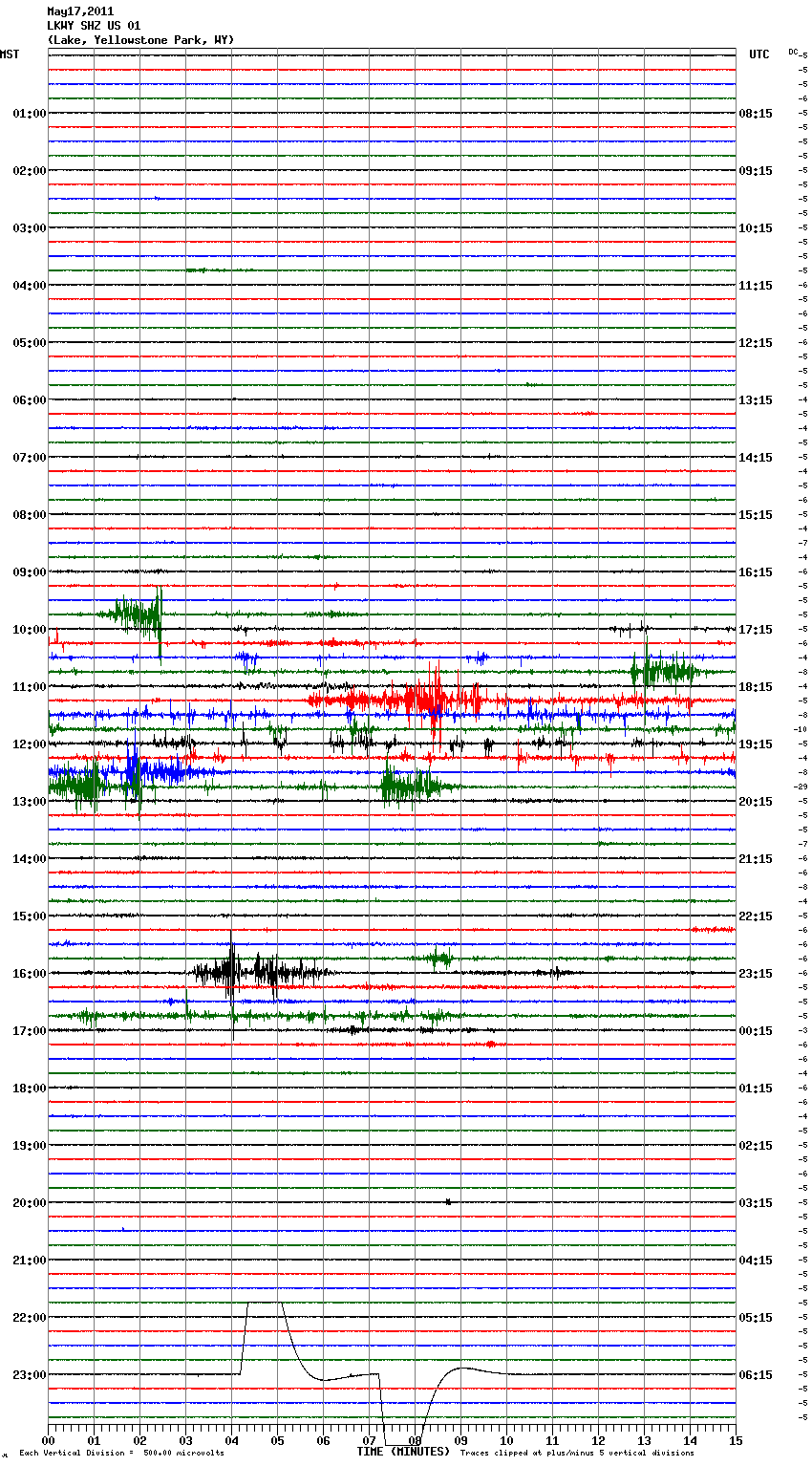
Task: Select the 09:00 MST time label
Action: click(x=29, y=572)
